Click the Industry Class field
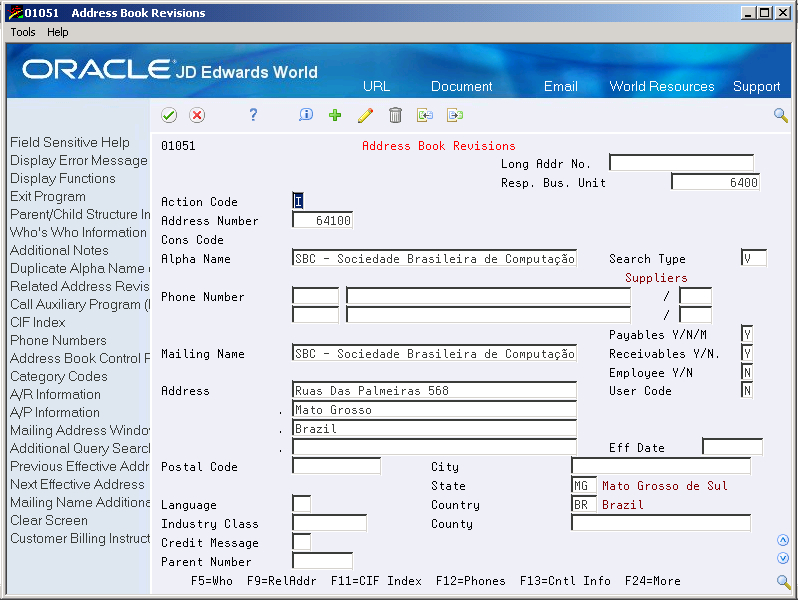This screenshot has width=798, height=600. 329,523
